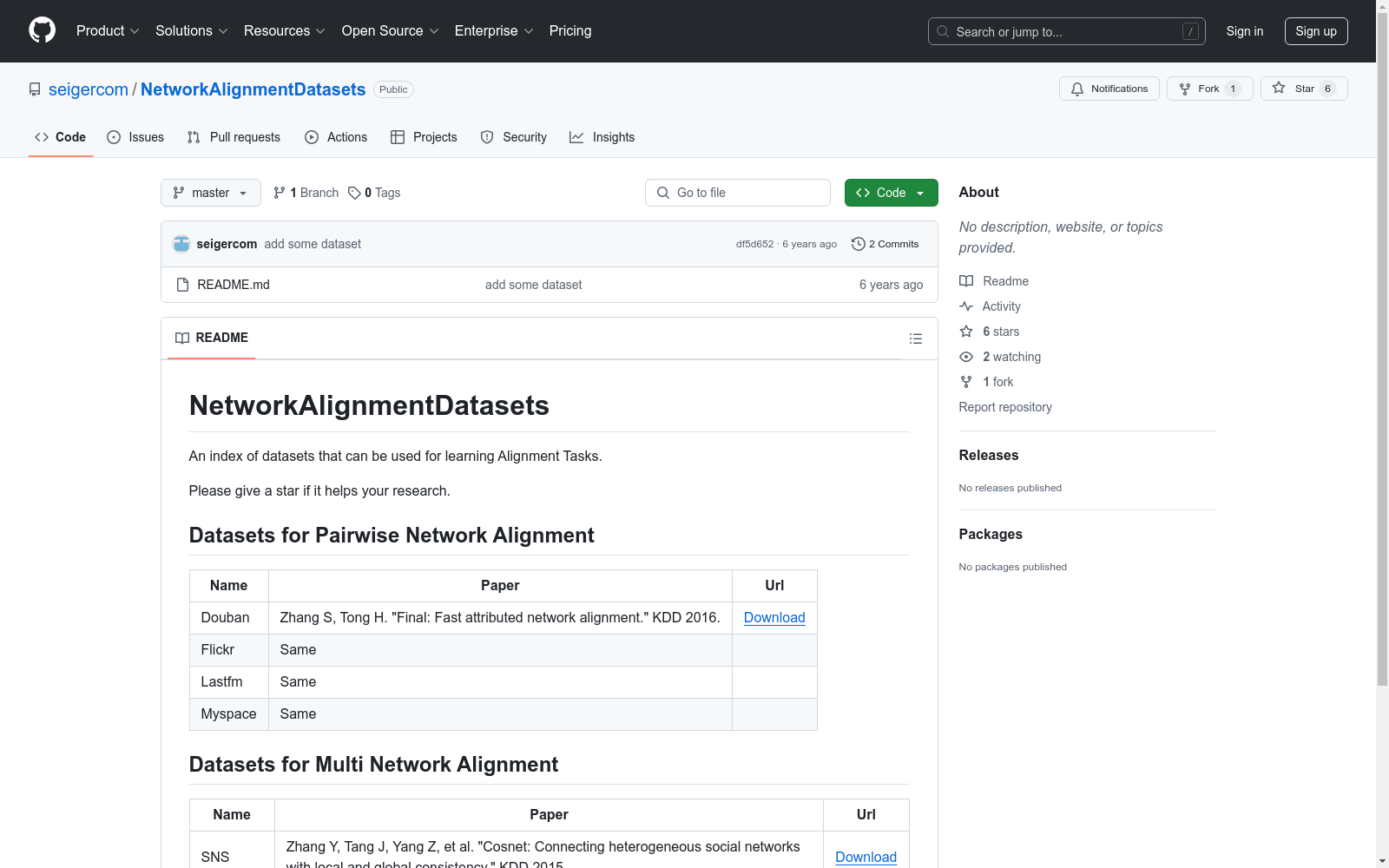
Task: Click the repository icon beside seigercom
Action: click(35, 89)
